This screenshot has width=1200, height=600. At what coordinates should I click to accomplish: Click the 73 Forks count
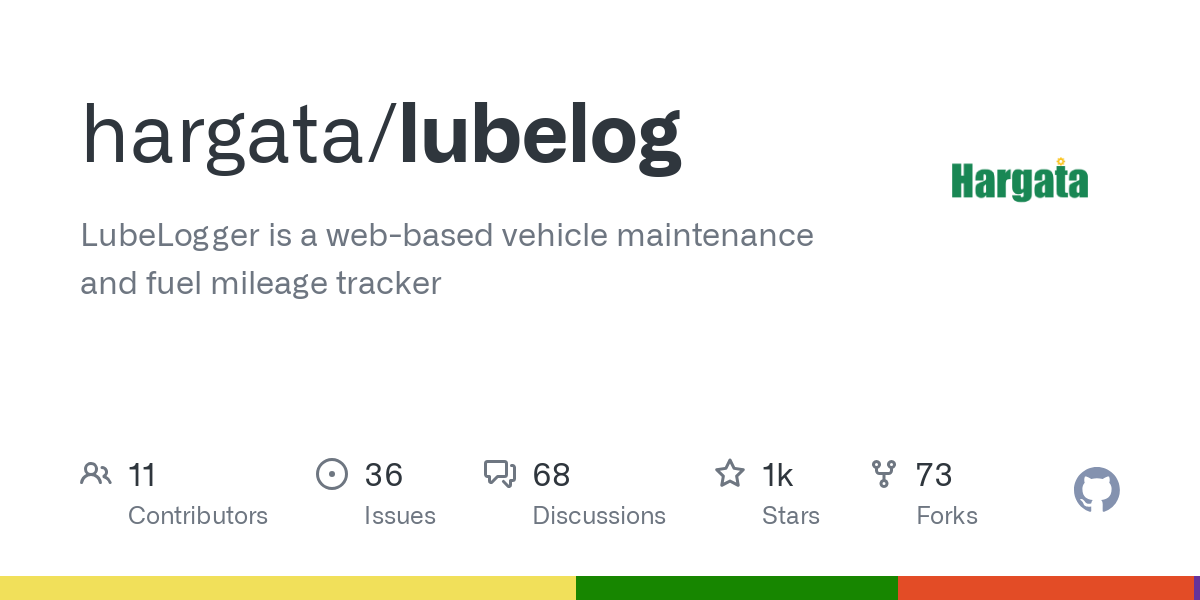[934, 475]
